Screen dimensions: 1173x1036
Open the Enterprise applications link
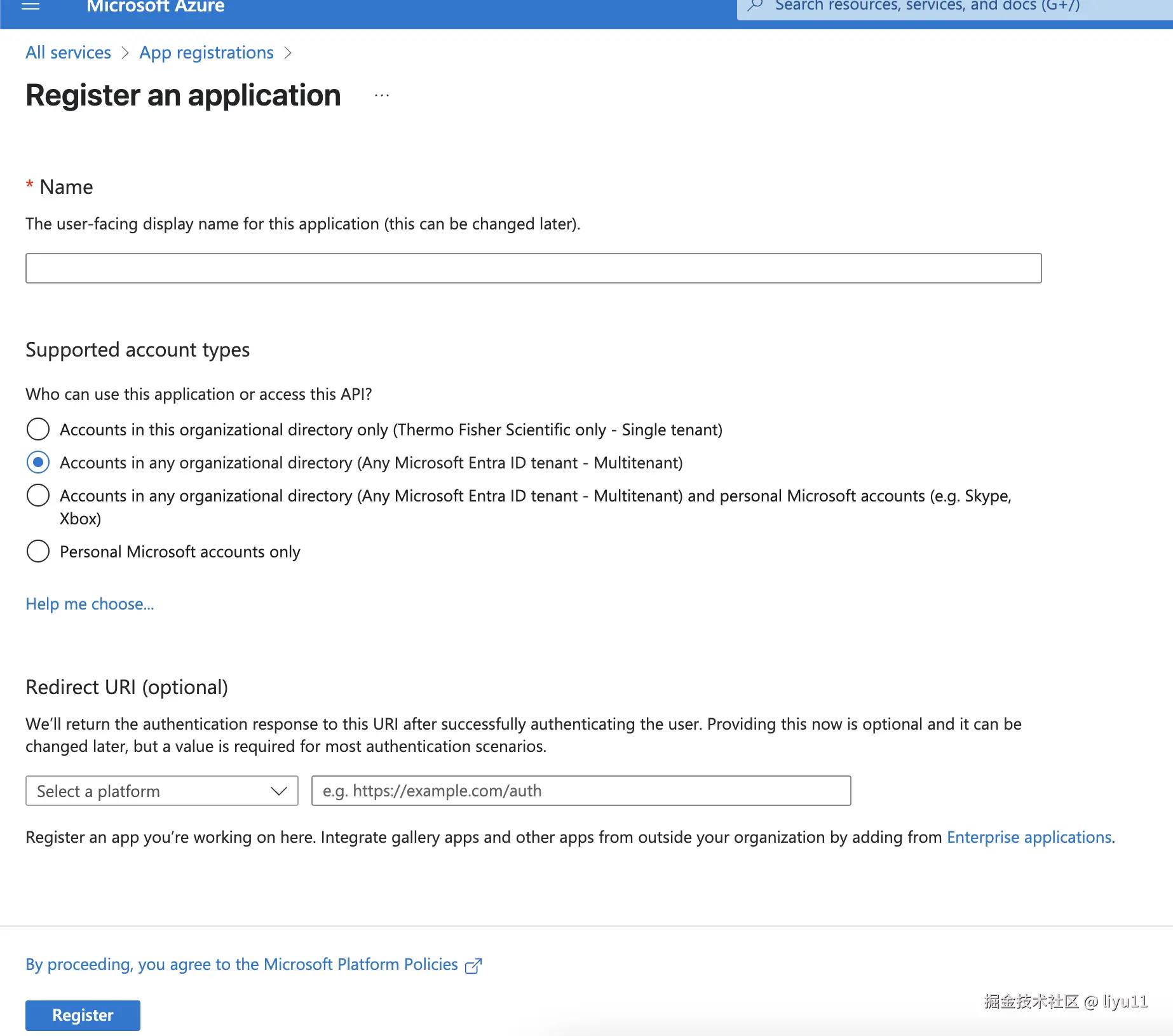[x=1029, y=837]
